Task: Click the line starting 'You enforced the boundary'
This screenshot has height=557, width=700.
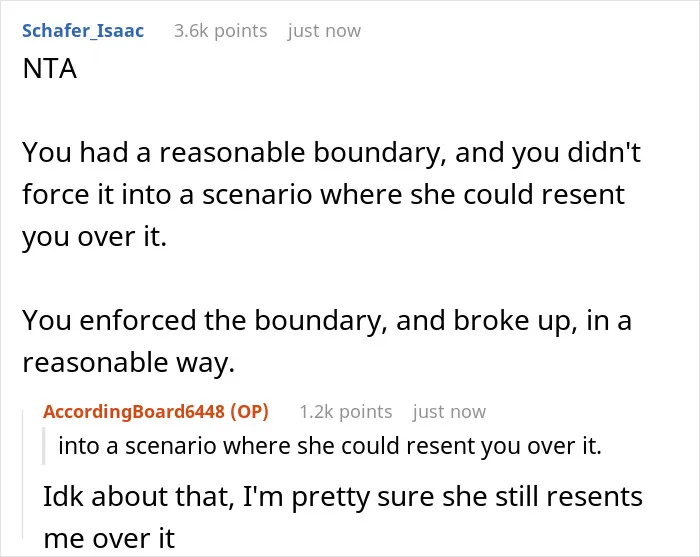Action: (x=327, y=320)
